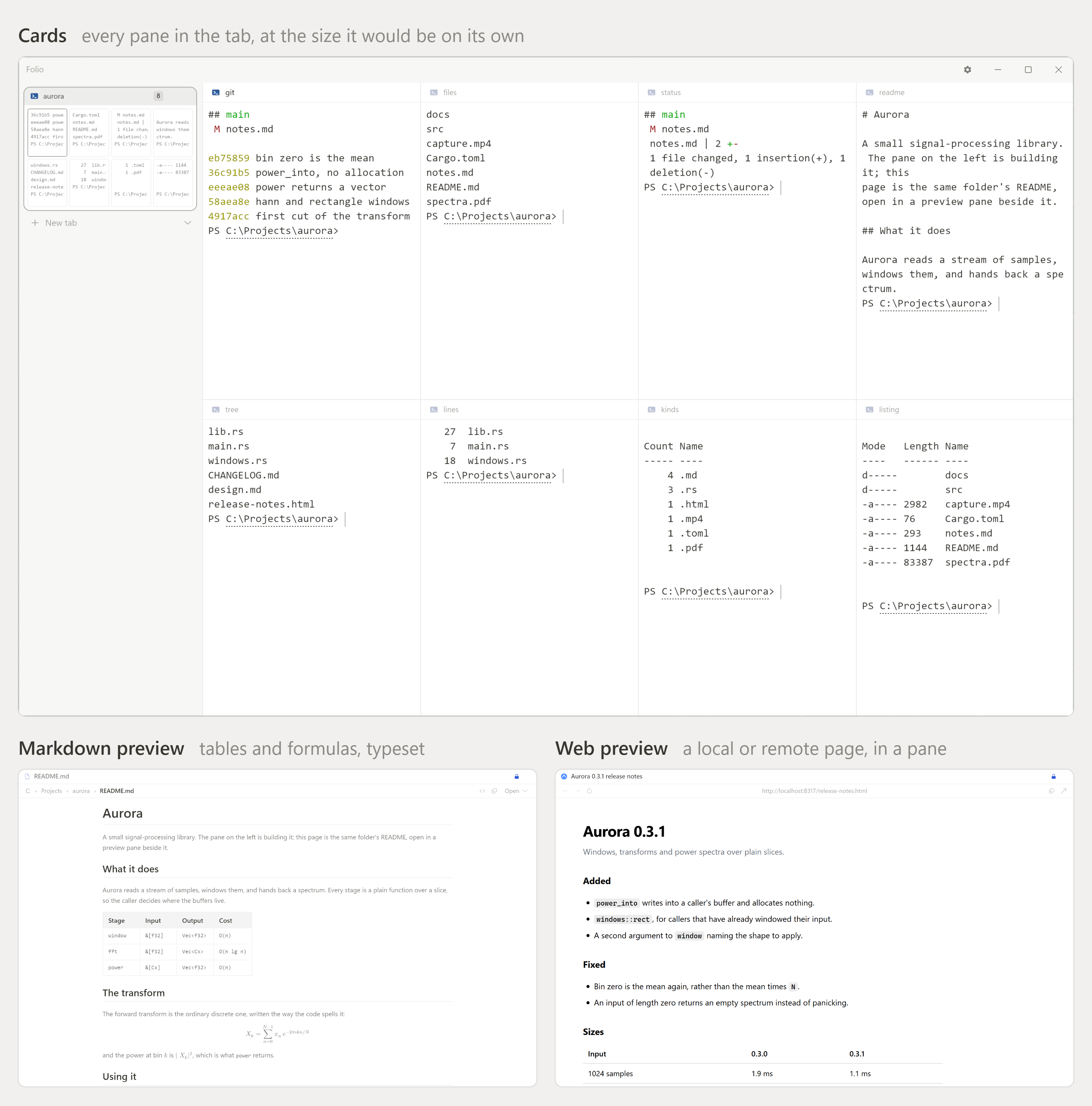Click the terminal icon of the listing pane

[x=870, y=409]
